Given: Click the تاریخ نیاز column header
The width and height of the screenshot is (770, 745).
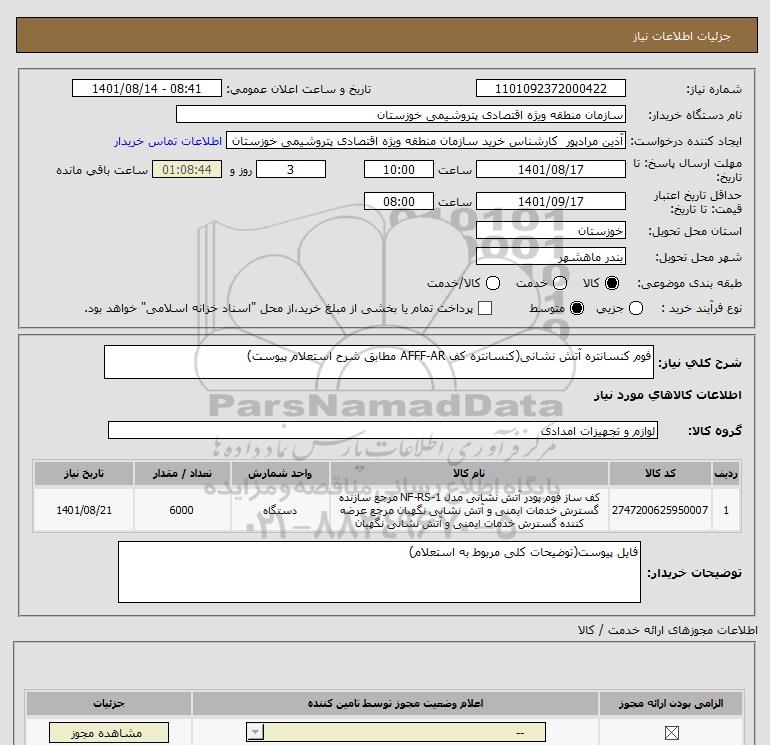Looking at the screenshot, I should click(83, 473).
